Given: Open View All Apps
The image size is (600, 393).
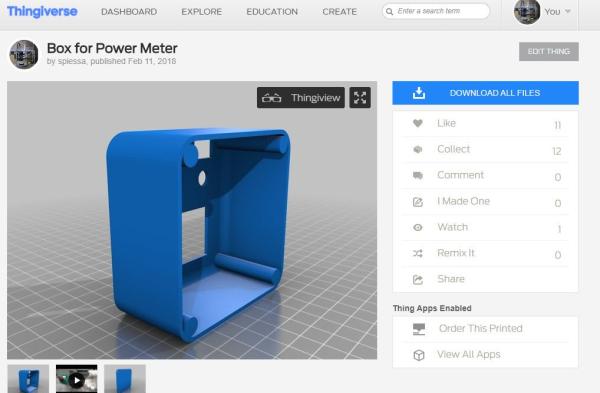Looking at the screenshot, I should tap(469, 354).
